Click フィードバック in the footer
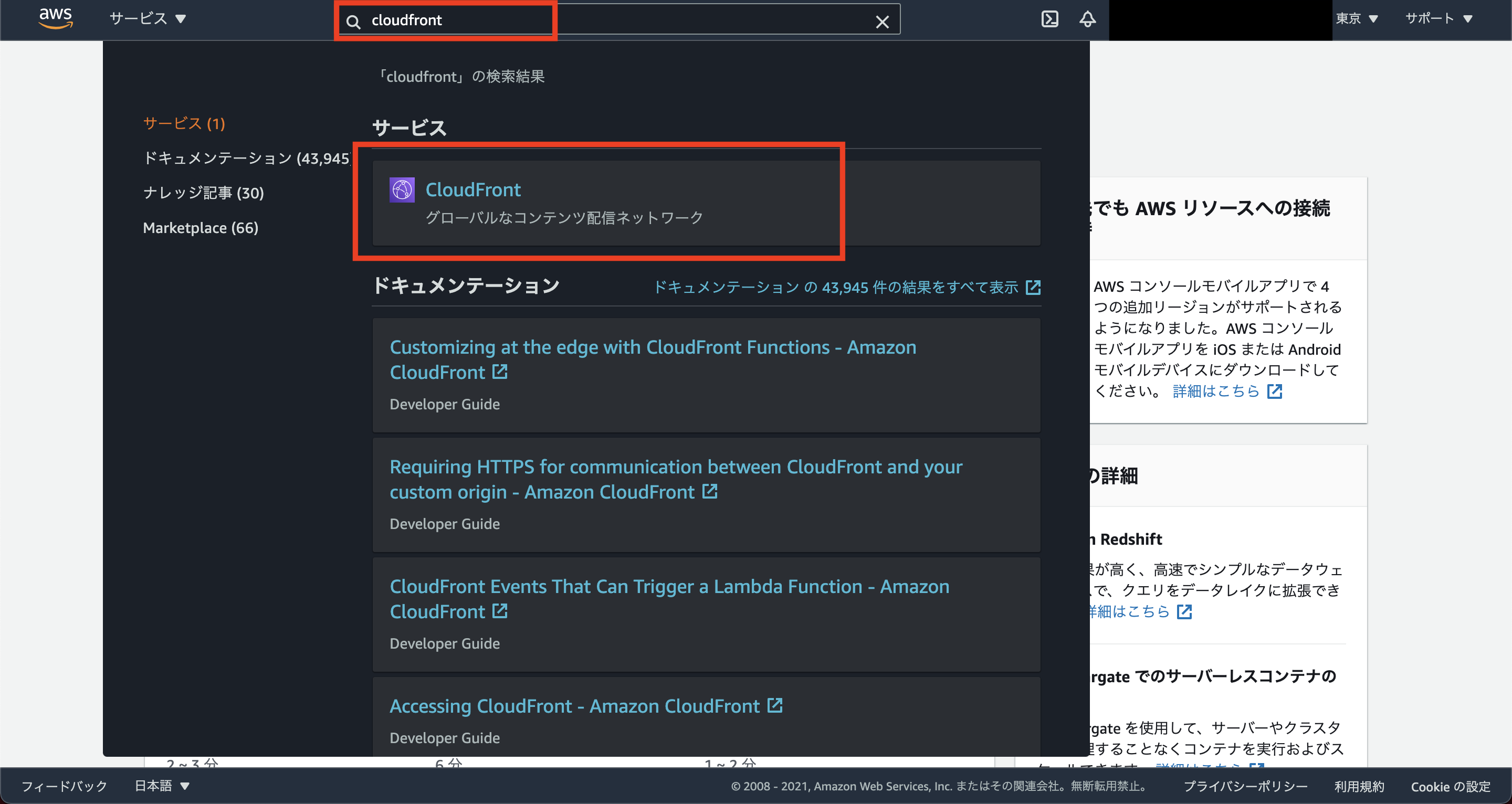Viewport: 1512px width, 804px height. coord(64,785)
